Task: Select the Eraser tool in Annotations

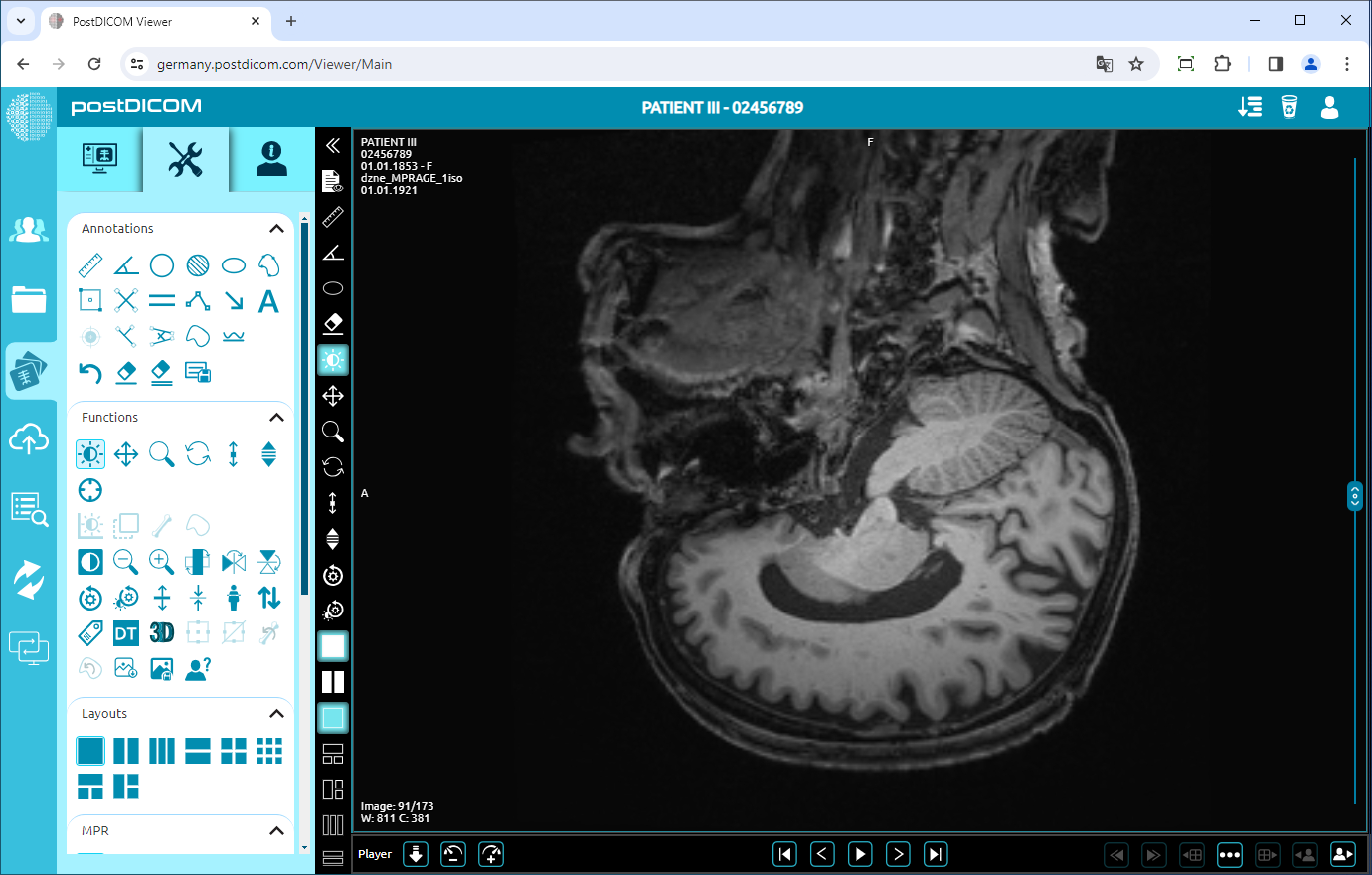Action: pyautogui.click(x=125, y=372)
